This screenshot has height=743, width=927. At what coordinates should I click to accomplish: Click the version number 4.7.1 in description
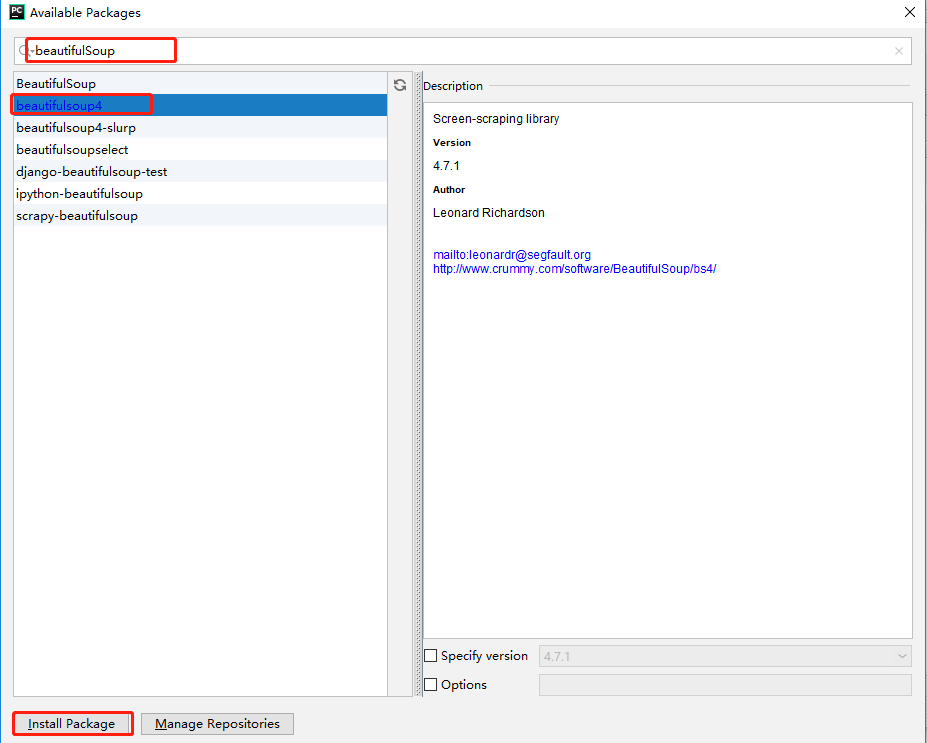coord(446,166)
